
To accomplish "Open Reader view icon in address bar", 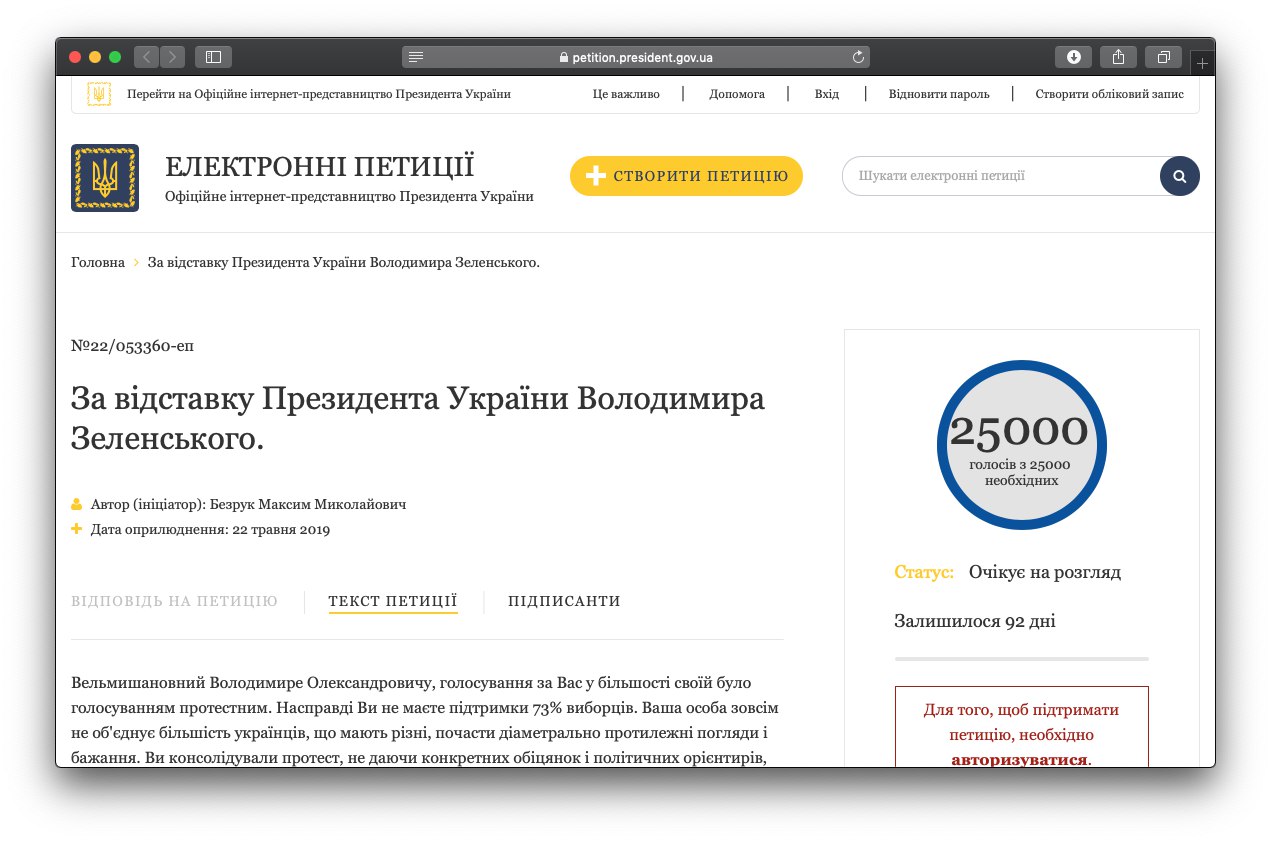I will pos(416,57).
